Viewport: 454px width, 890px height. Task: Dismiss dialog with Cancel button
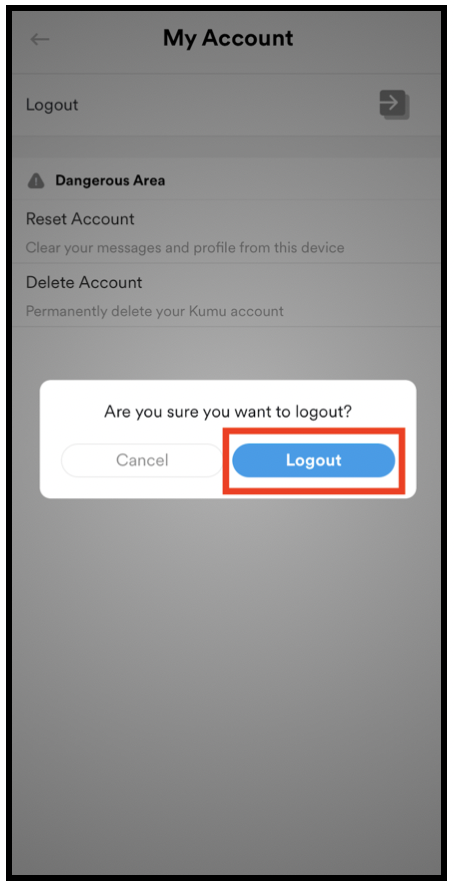[142, 460]
